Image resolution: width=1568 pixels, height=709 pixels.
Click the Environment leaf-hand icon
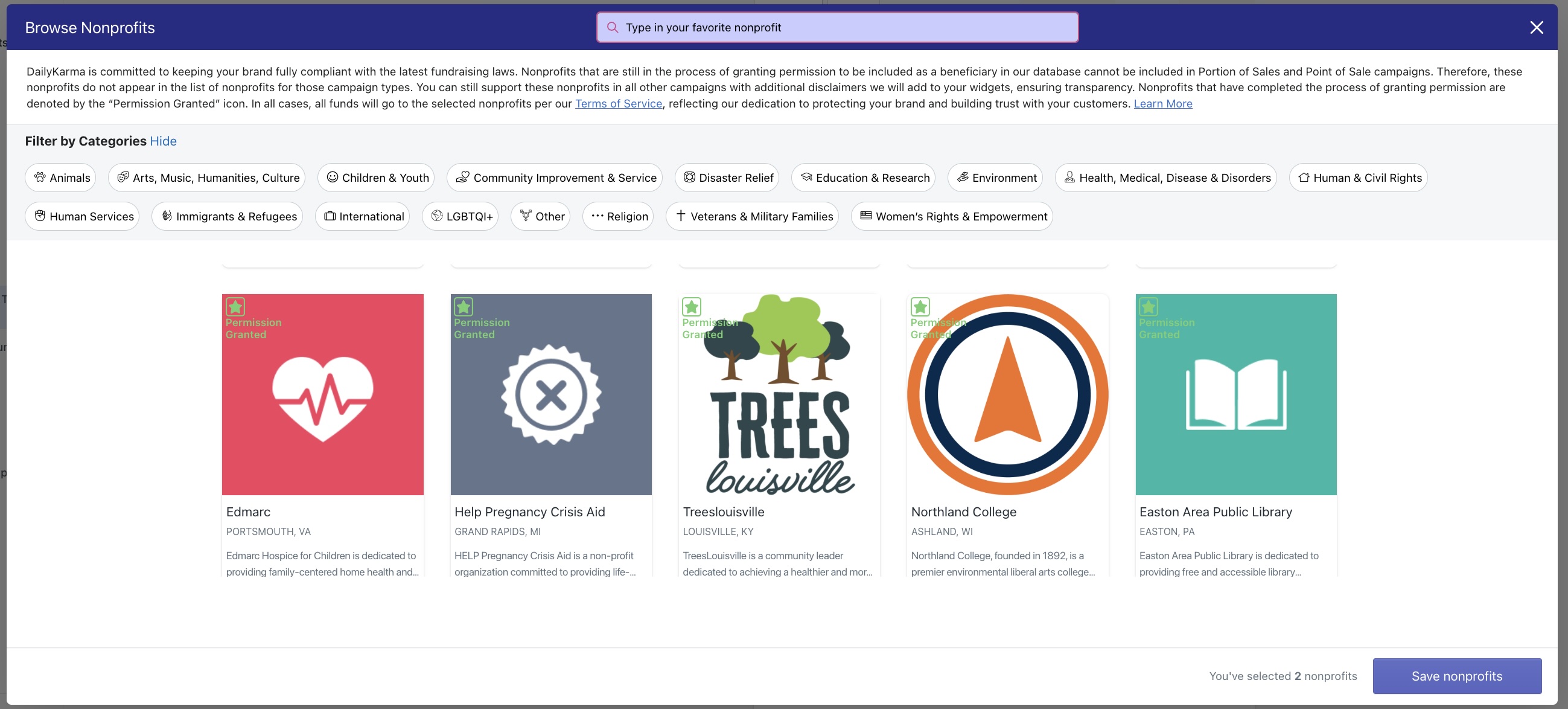coord(963,178)
